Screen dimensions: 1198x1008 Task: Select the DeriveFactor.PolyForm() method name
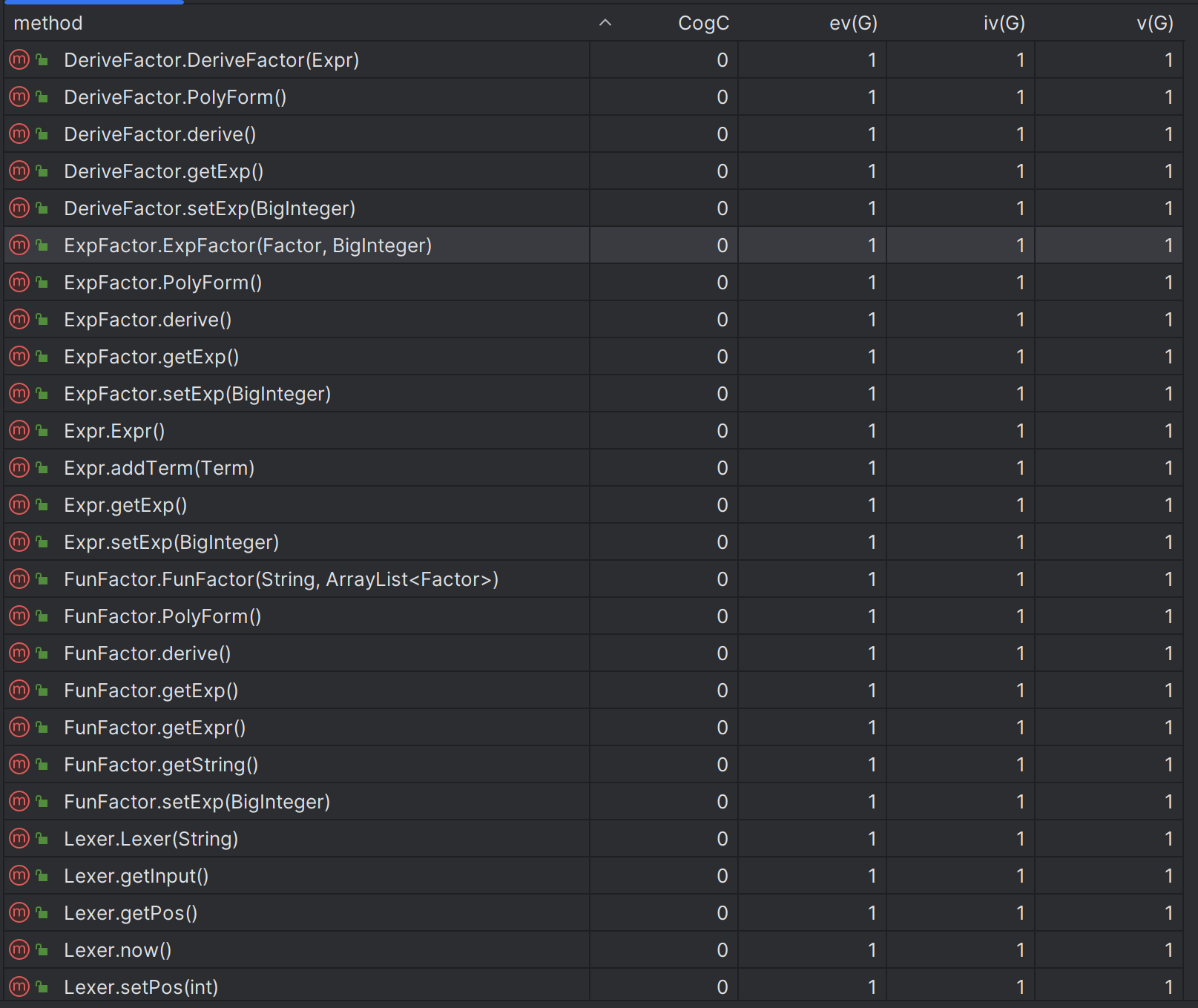pyautogui.click(x=175, y=97)
